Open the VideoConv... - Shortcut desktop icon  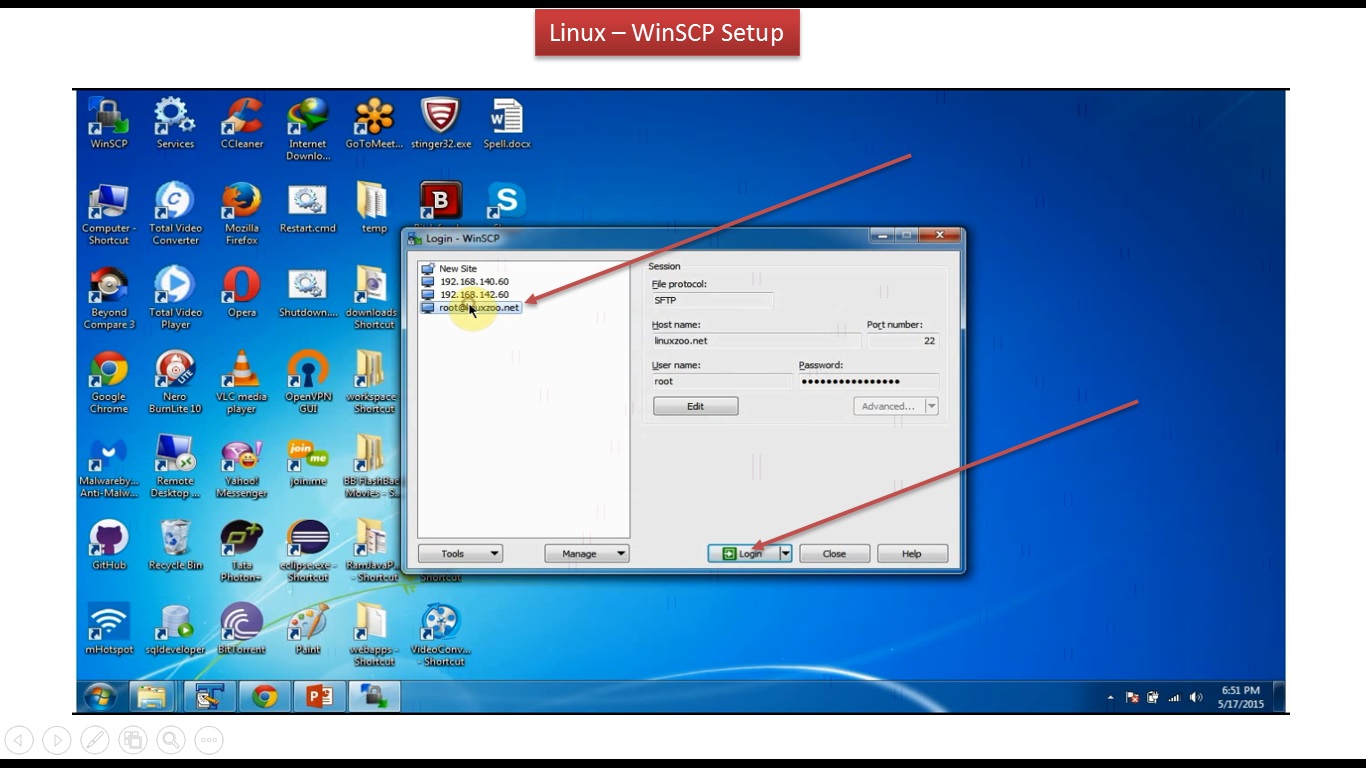tap(441, 635)
